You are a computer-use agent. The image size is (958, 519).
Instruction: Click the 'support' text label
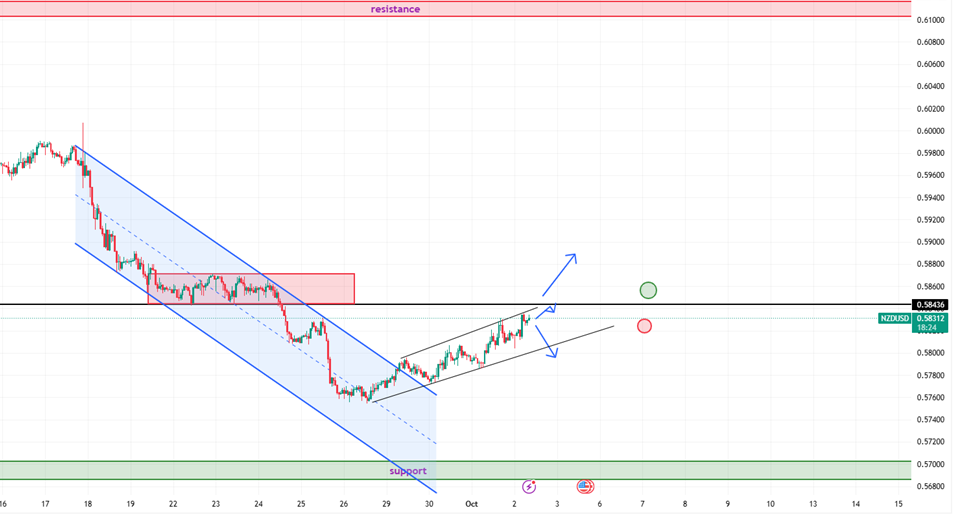click(407, 470)
